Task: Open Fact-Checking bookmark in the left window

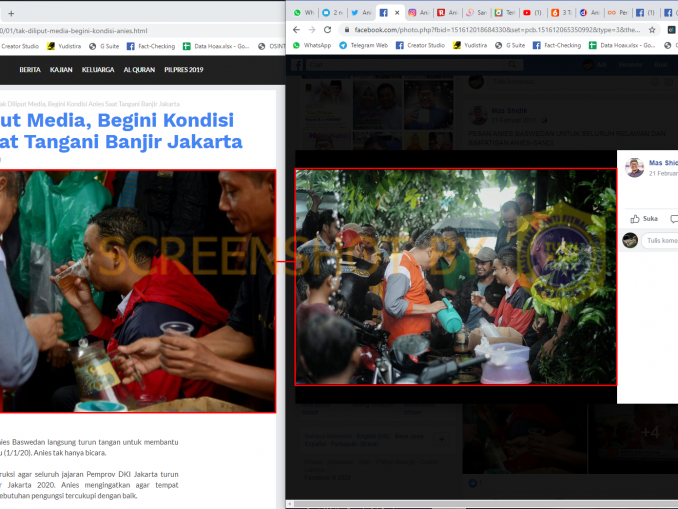Action: (151, 46)
